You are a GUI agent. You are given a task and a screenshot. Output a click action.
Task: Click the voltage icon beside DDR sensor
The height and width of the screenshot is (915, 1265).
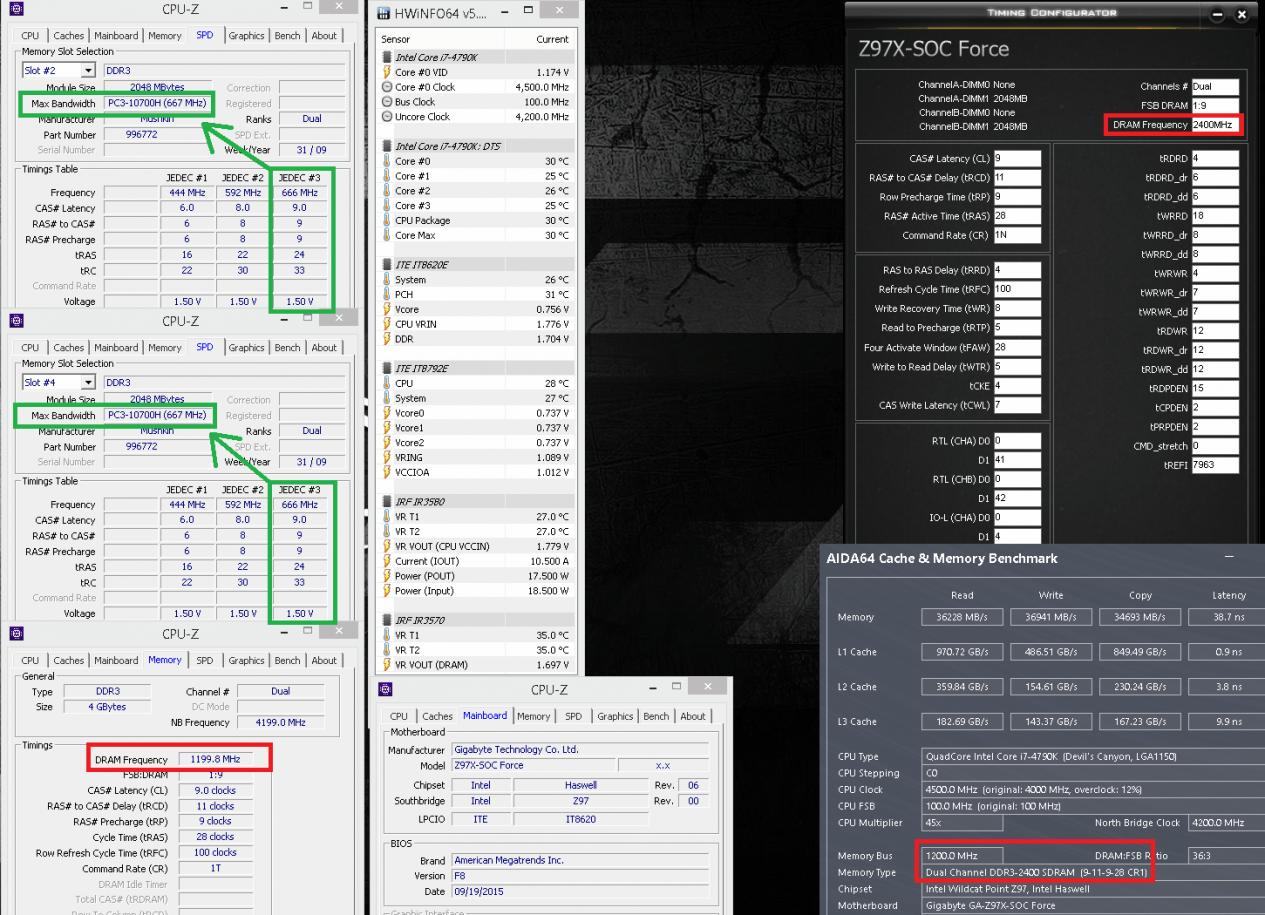coord(387,339)
